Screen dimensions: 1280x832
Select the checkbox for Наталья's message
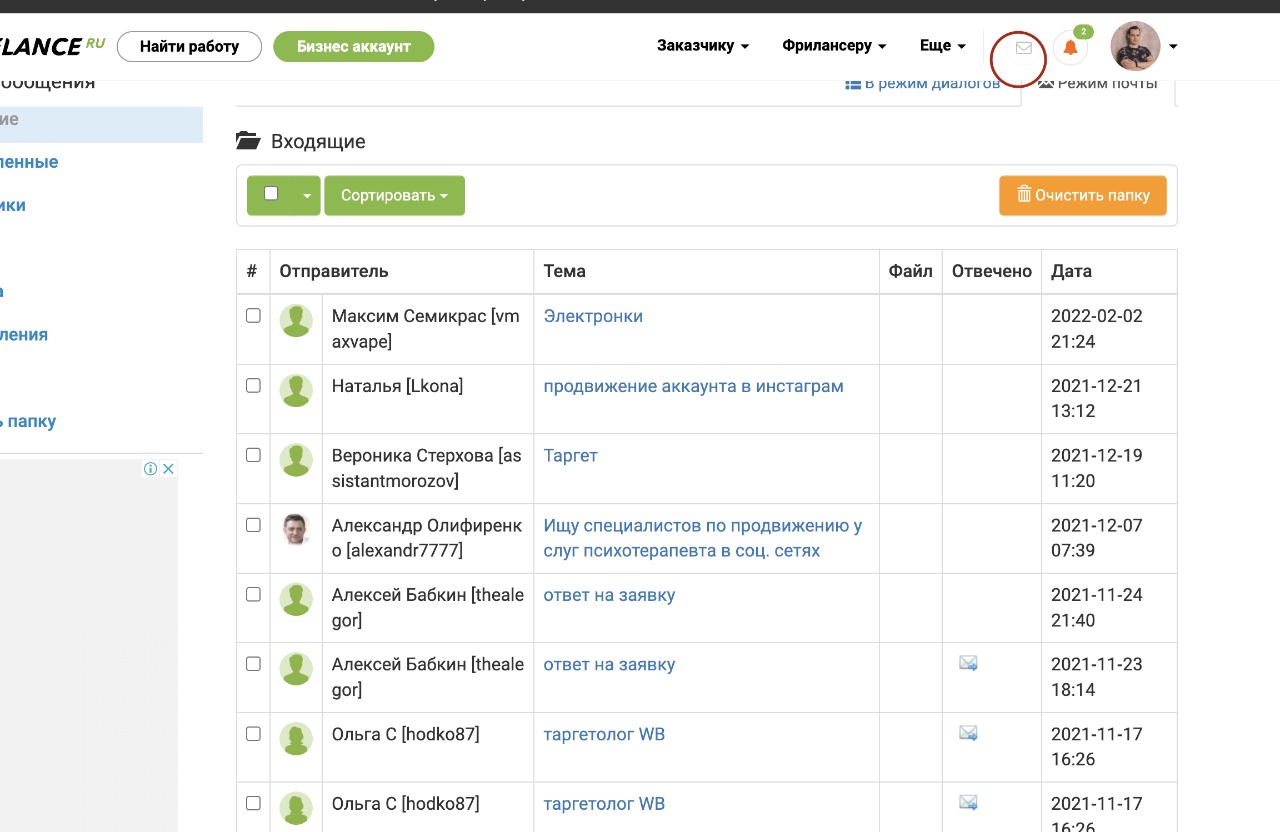[x=253, y=385]
